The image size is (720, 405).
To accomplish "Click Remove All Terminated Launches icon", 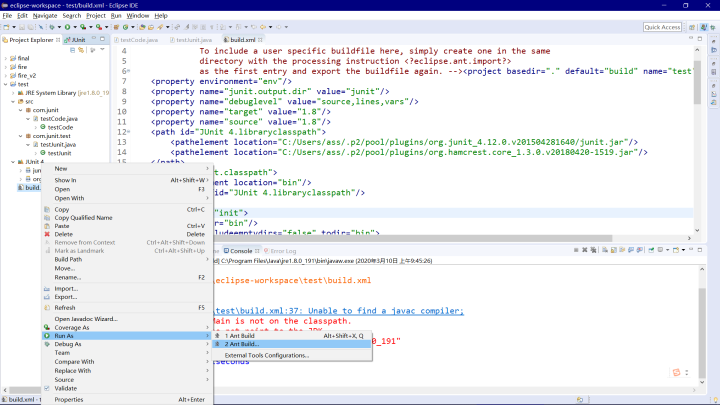I will (x=593, y=250).
